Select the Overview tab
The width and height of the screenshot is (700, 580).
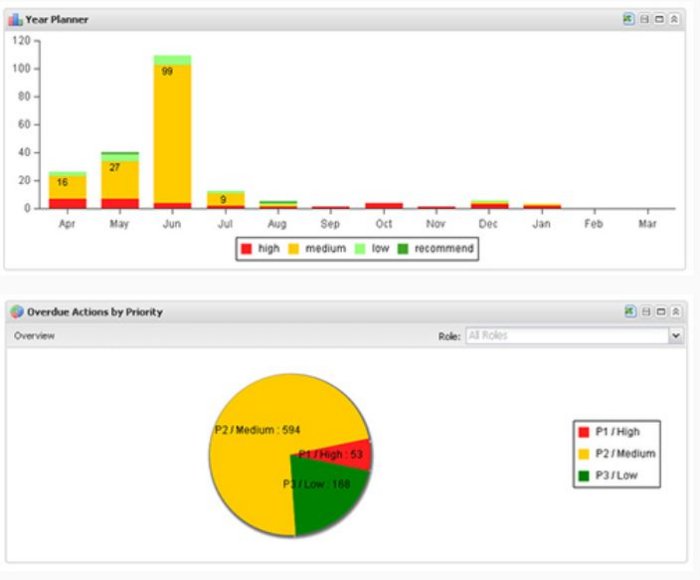coord(34,336)
